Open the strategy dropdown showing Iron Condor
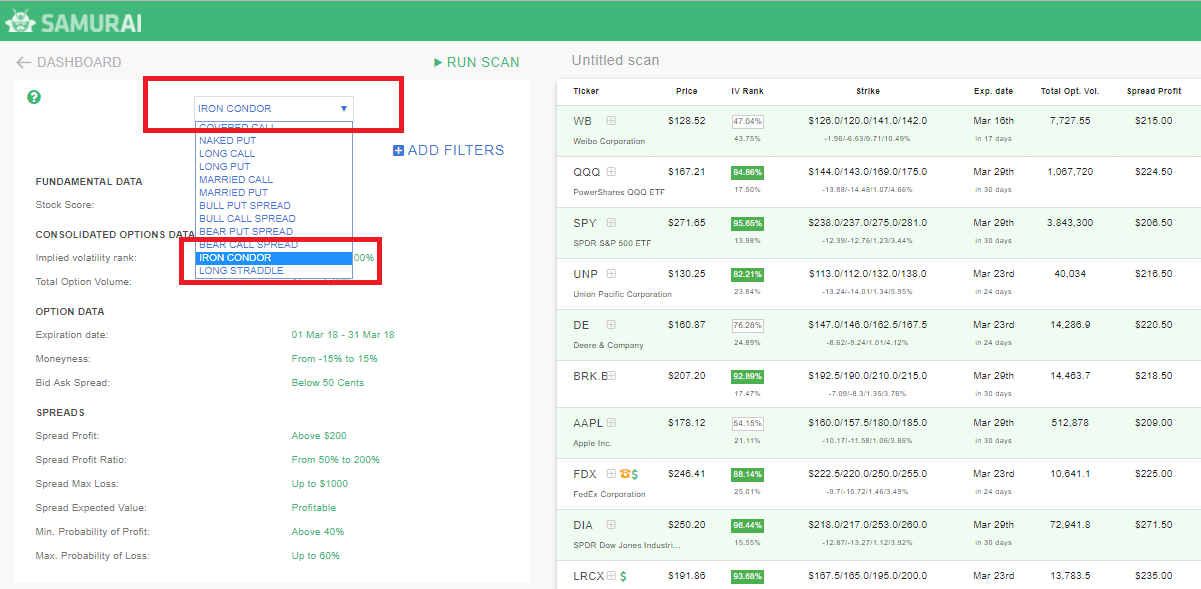This screenshot has height=589, width=1201. click(273, 108)
